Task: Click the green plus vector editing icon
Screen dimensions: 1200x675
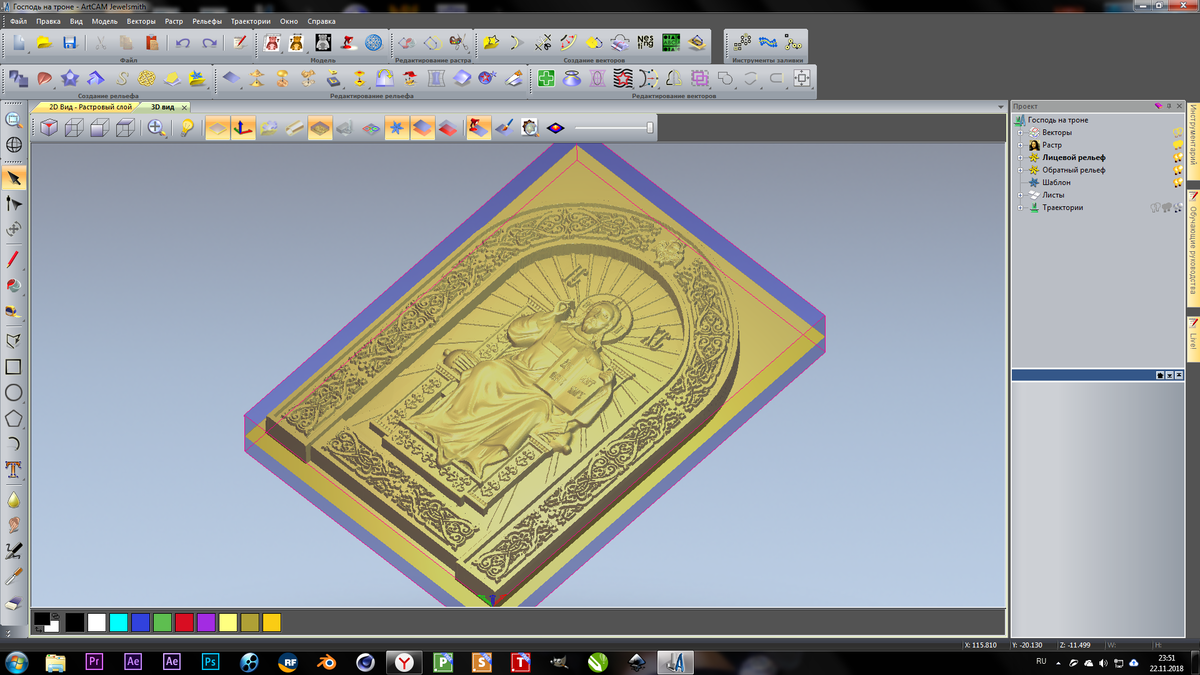Action: pos(546,78)
